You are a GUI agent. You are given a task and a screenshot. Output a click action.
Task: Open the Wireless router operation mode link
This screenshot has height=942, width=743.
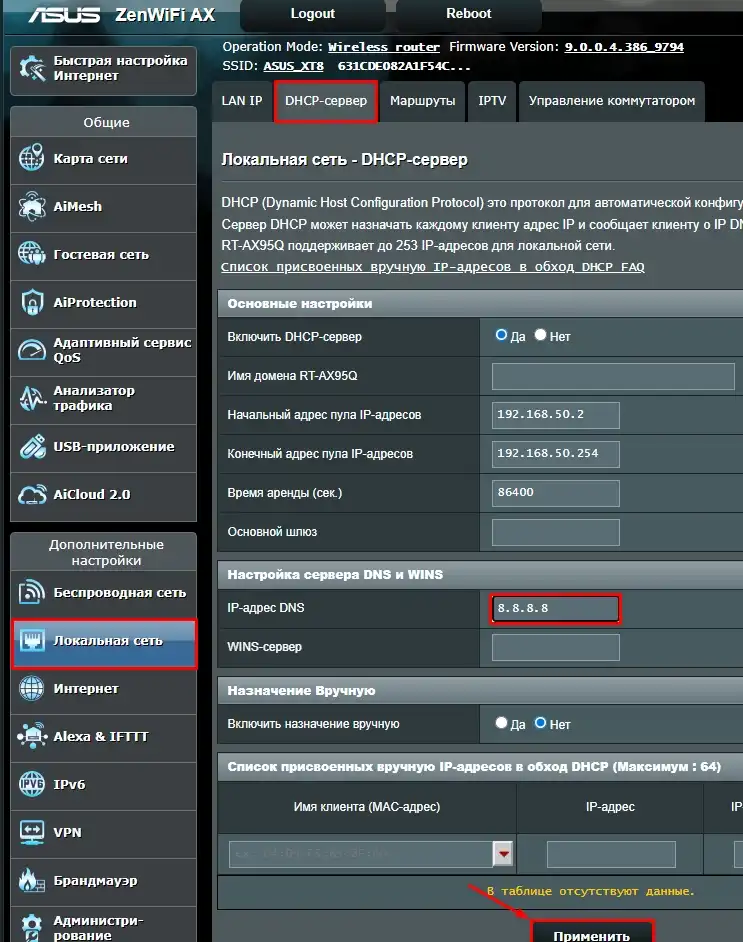(x=384, y=47)
